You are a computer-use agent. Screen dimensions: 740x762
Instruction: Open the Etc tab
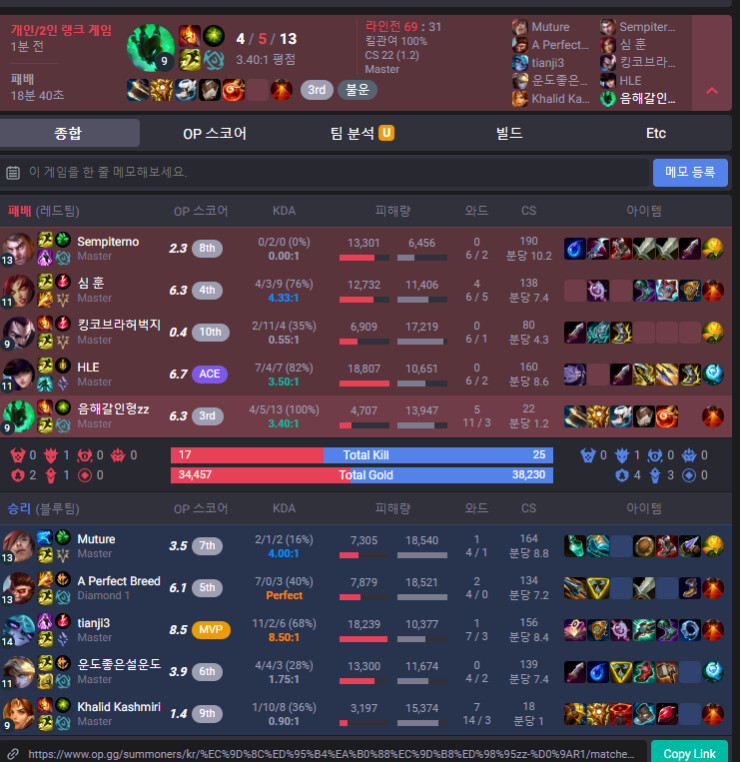coord(655,133)
